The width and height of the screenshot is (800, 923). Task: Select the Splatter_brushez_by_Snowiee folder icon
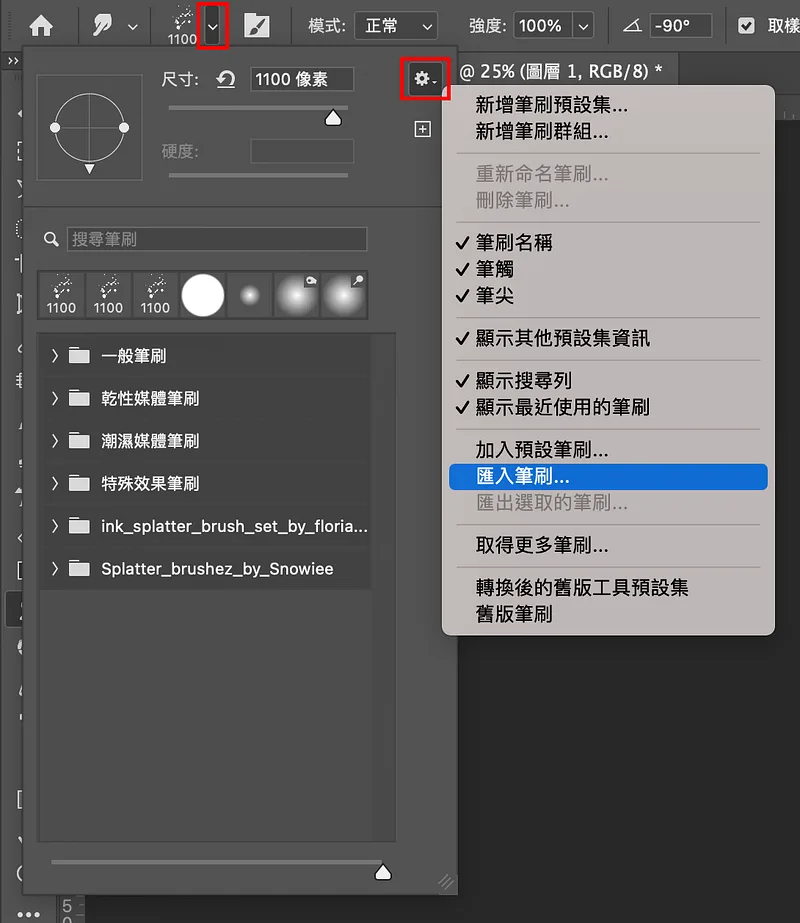pyautogui.click(x=79, y=569)
